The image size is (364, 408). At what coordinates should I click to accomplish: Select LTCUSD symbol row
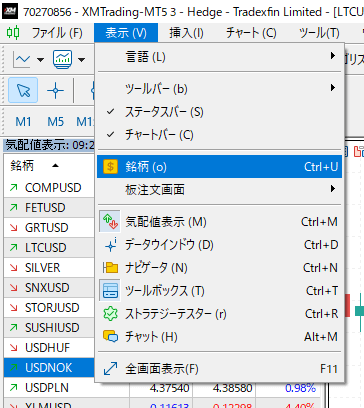click(49, 248)
